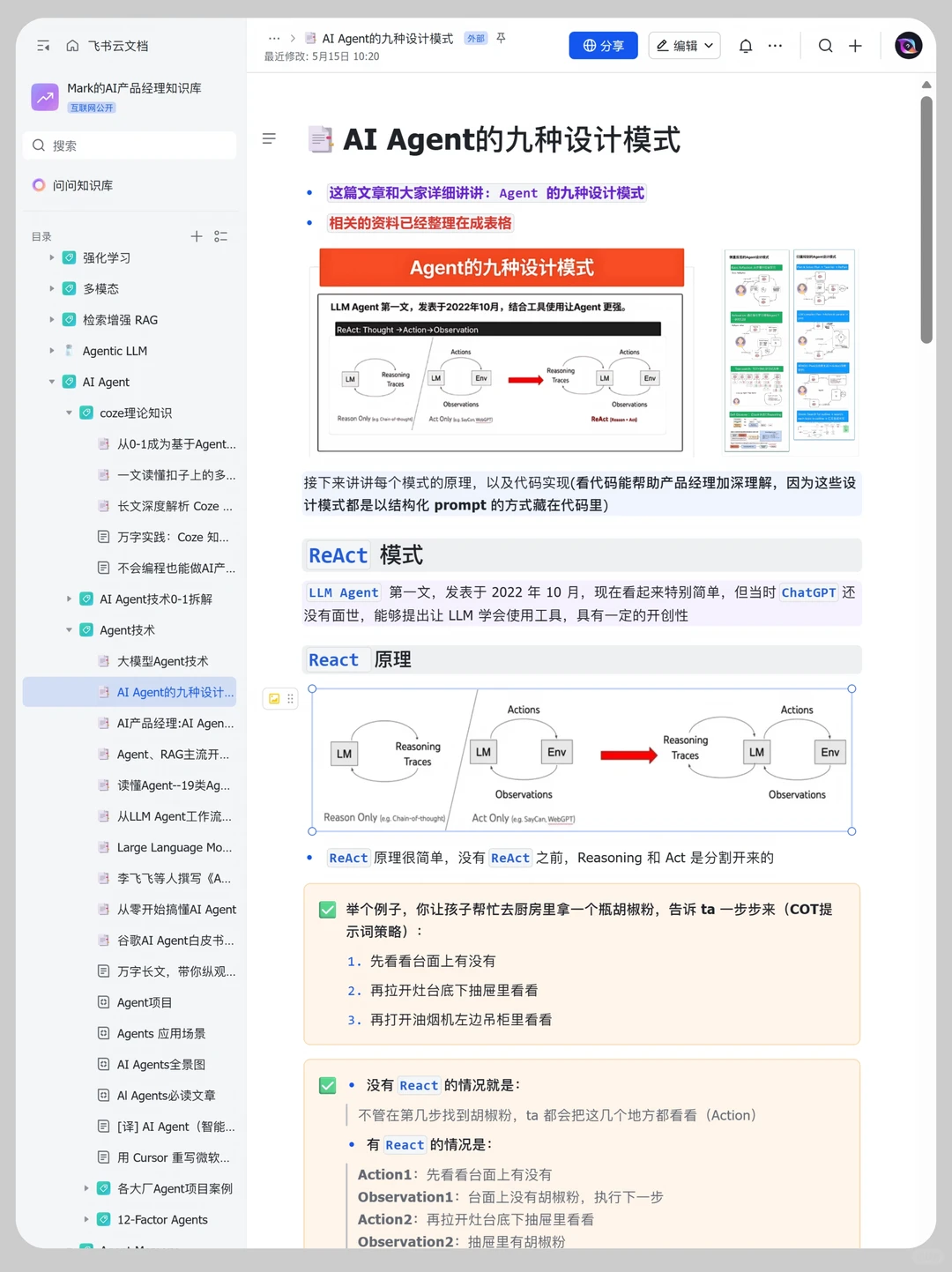Click breadcrumb AI Agent的九种设计模式
The width and height of the screenshot is (952, 1272).
click(387, 39)
